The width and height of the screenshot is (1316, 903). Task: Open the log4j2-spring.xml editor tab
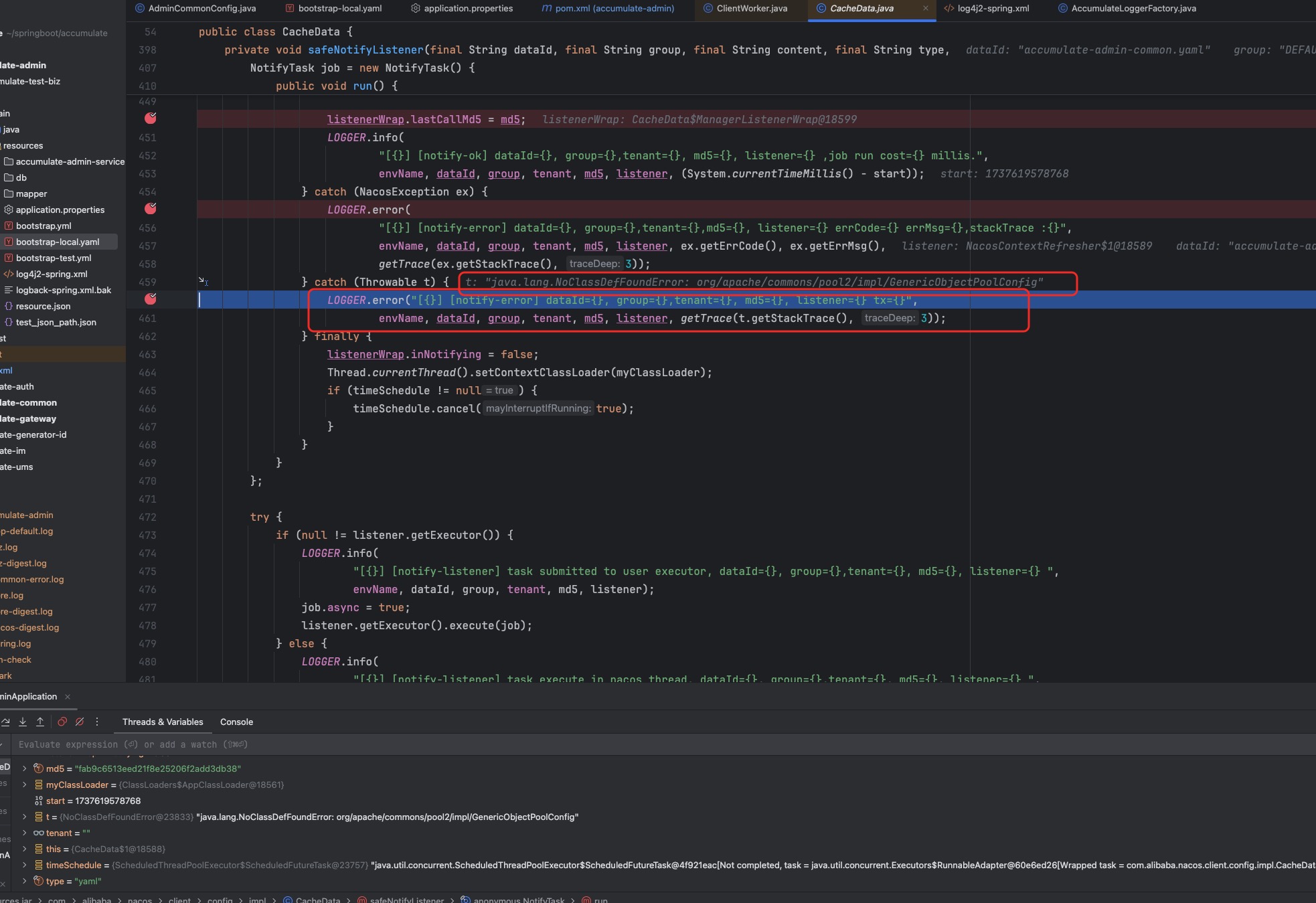(987, 9)
